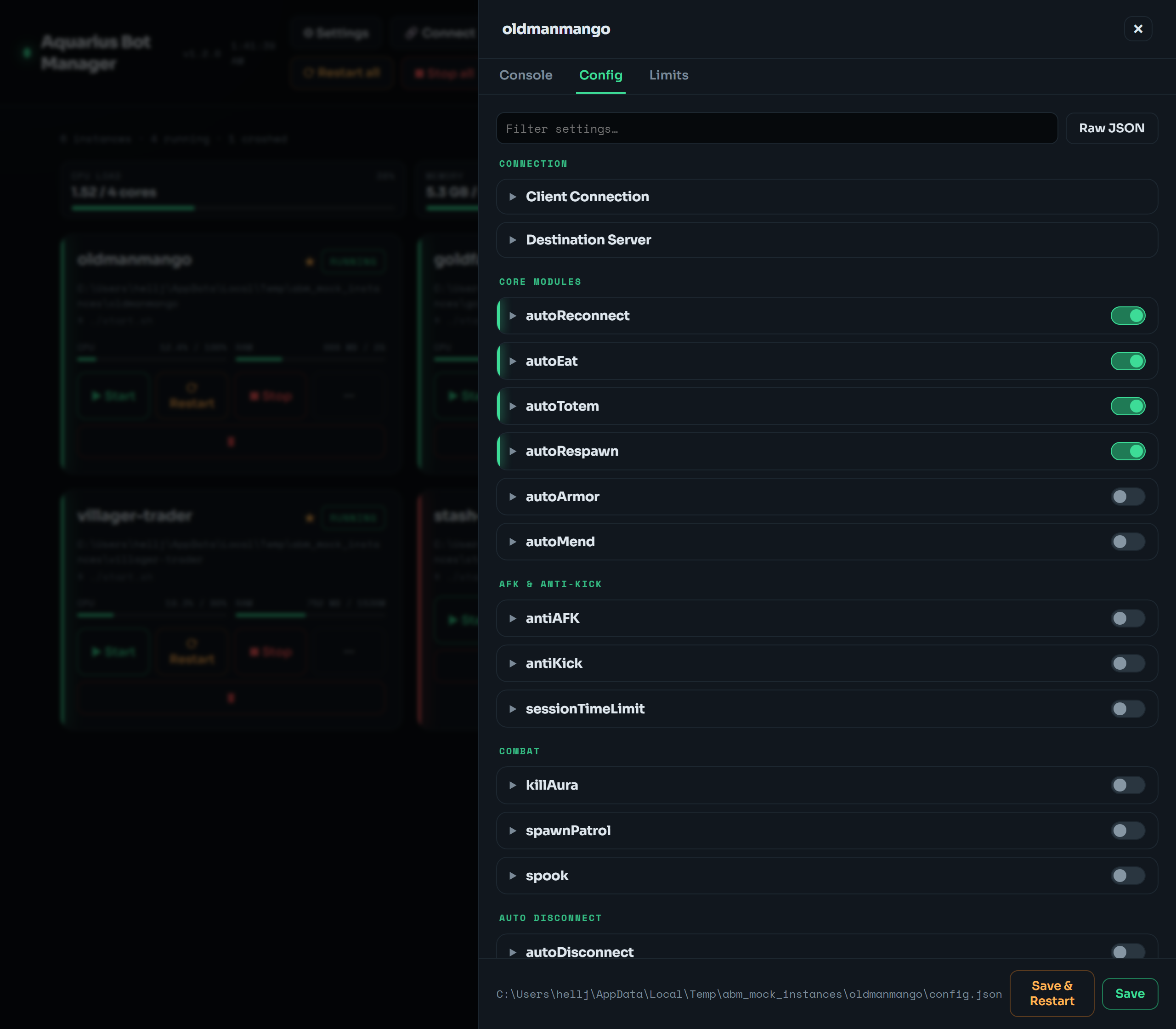Enable the sessionTimeLimit toggle
Viewport: 1176px width, 1029px height.
(1128, 709)
